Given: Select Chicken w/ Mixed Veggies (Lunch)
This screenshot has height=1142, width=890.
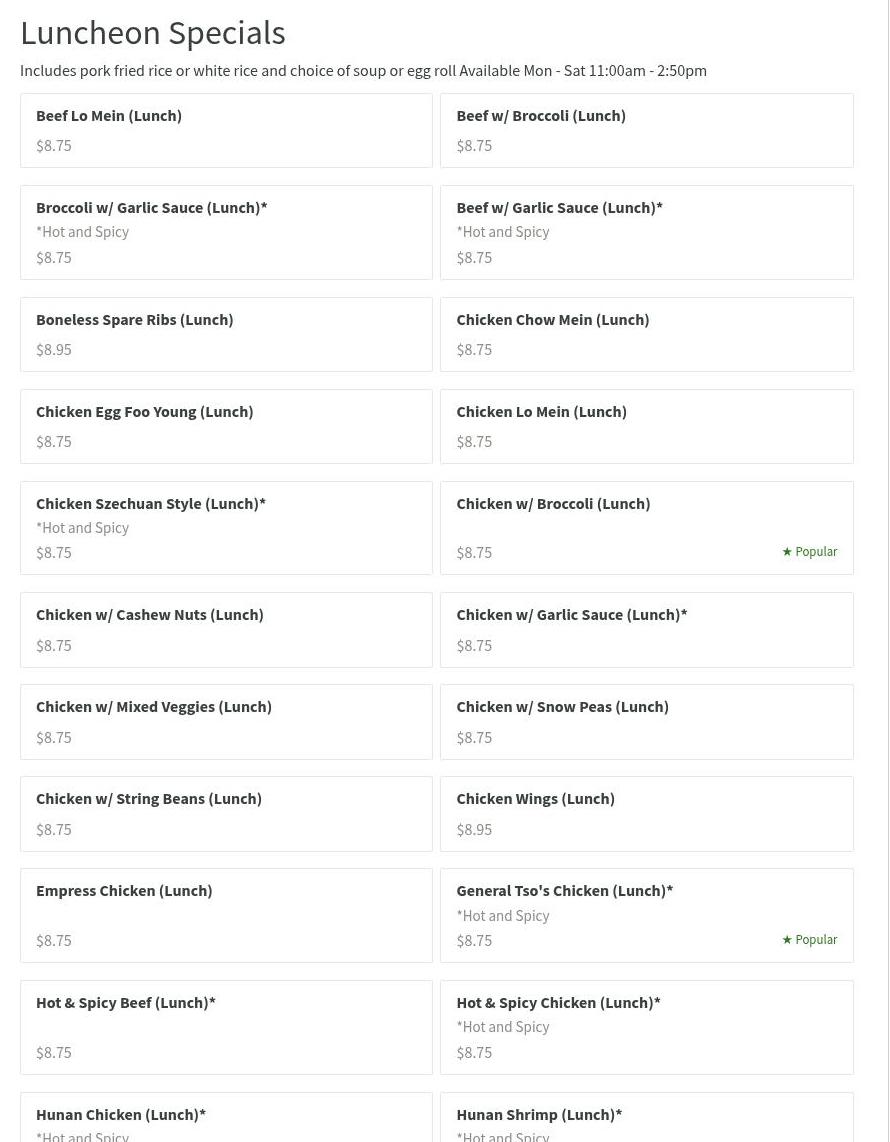Looking at the screenshot, I should point(226,722).
